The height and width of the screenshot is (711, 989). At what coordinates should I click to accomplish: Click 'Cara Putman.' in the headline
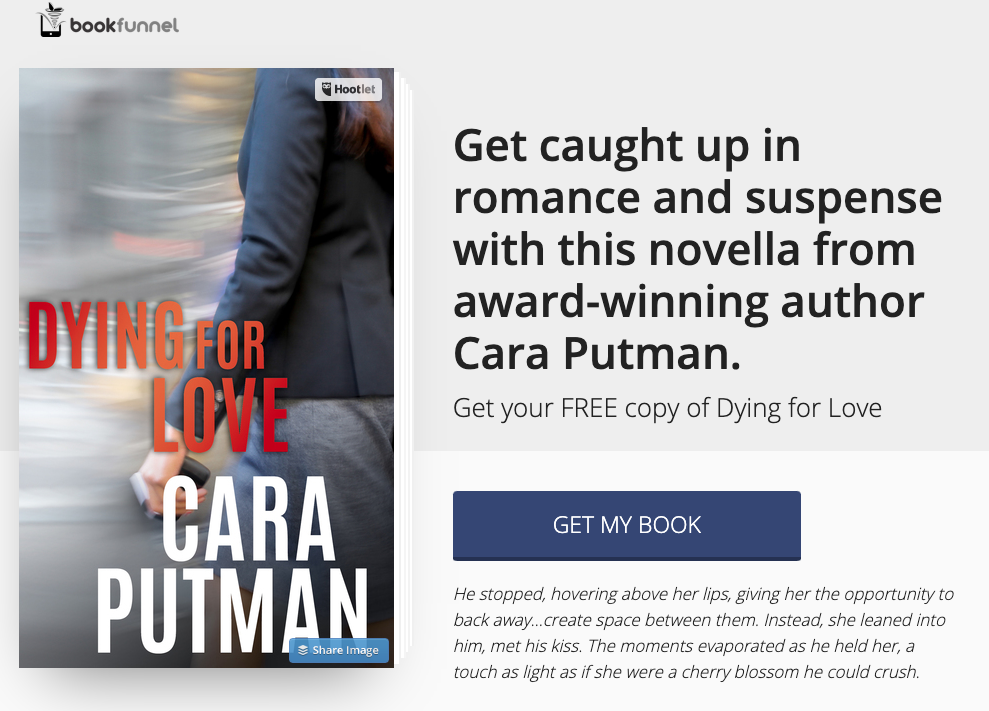(x=597, y=353)
